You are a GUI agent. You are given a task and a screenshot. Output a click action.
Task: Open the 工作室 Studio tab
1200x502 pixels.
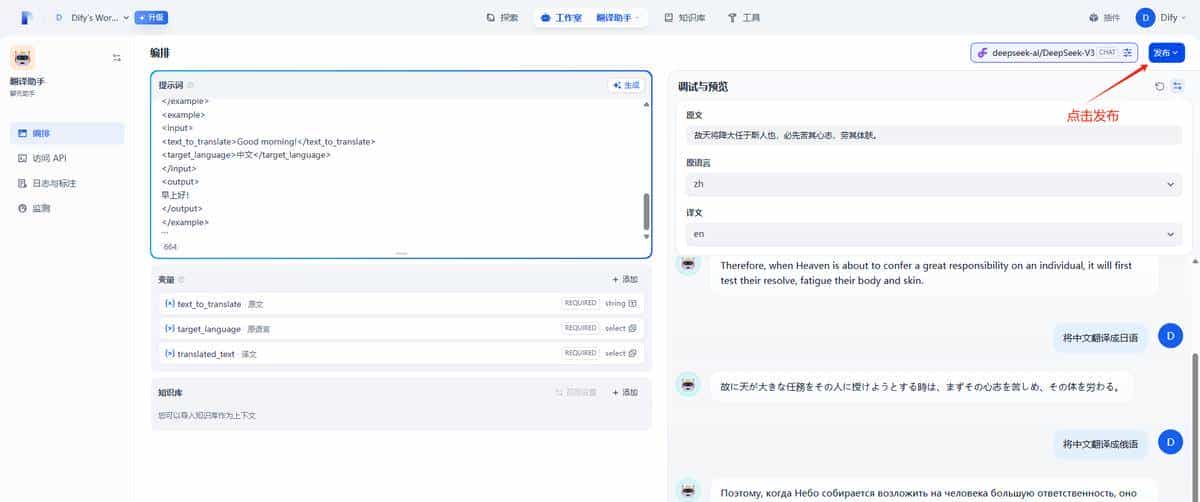[561, 17]
